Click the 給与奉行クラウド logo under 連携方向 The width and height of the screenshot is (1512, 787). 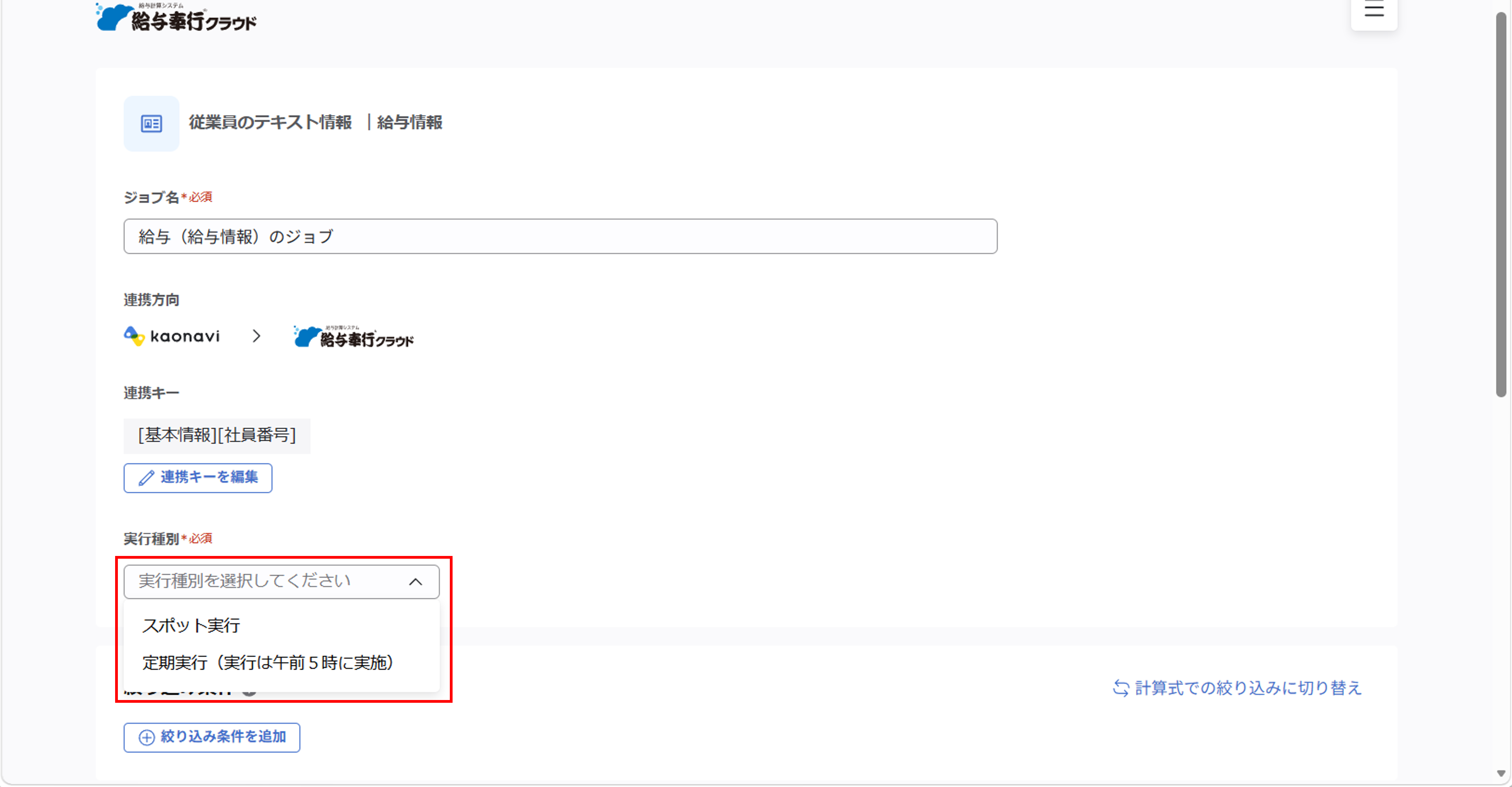(354, 337)
